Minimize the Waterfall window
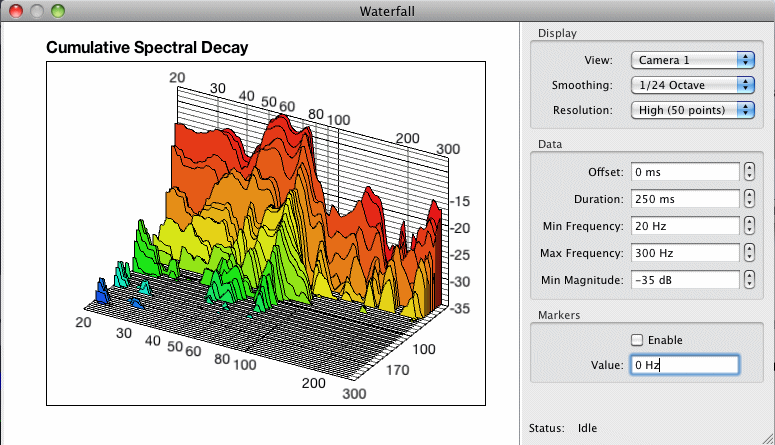The width and height of the screenshot is (775, 445). (36, 11)
